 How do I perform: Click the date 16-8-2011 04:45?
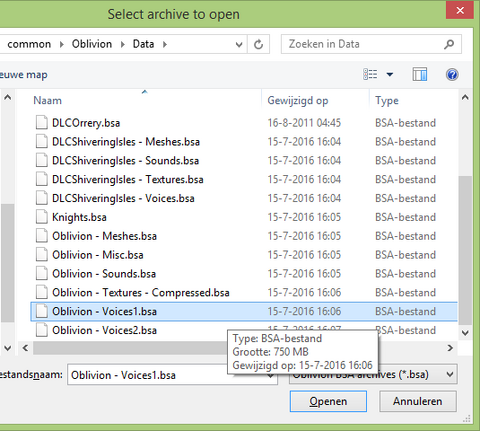(x=304, y=123)
